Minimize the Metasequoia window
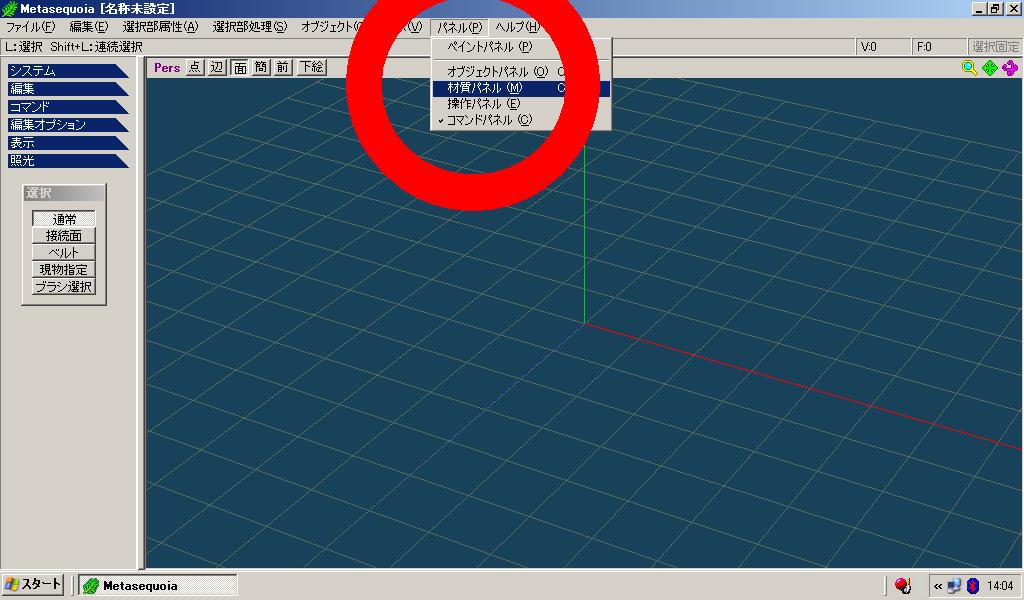1024x600 pixels. pyautogui.click(x=979, y=8)
